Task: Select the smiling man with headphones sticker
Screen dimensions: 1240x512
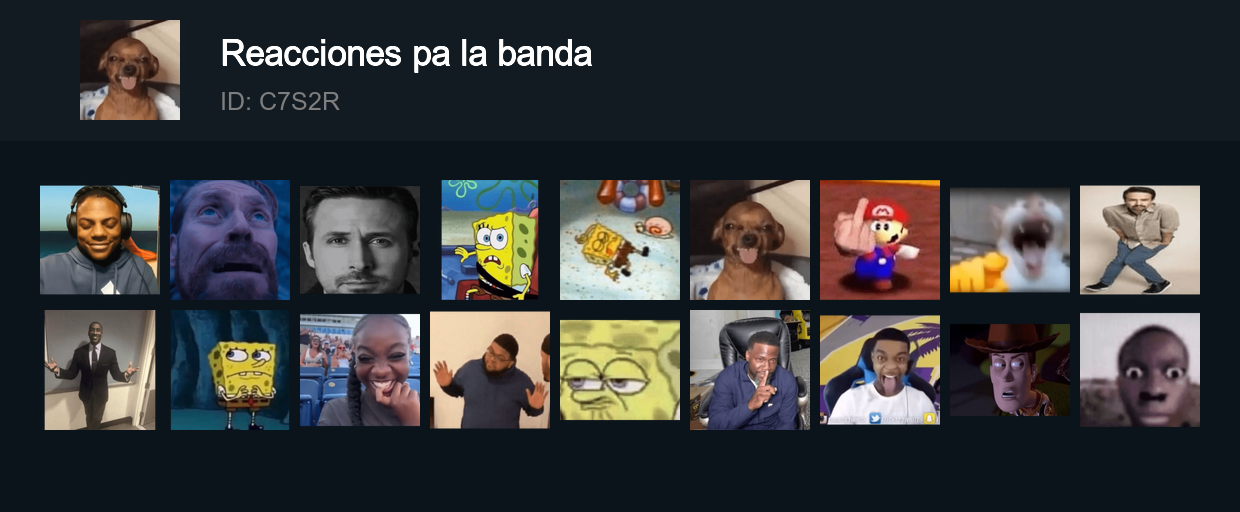Action: (x=100, y=240)
